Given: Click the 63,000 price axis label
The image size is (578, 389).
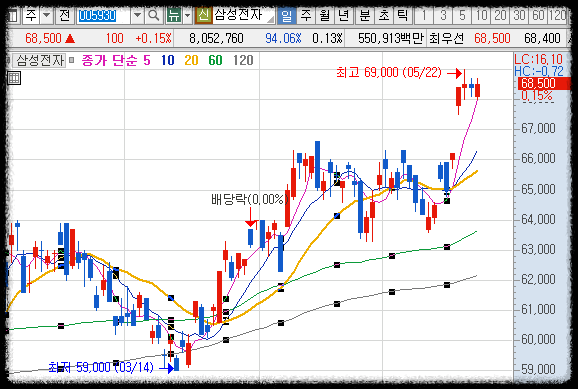Looking at the screenshot, I should [x=539, y=249].
